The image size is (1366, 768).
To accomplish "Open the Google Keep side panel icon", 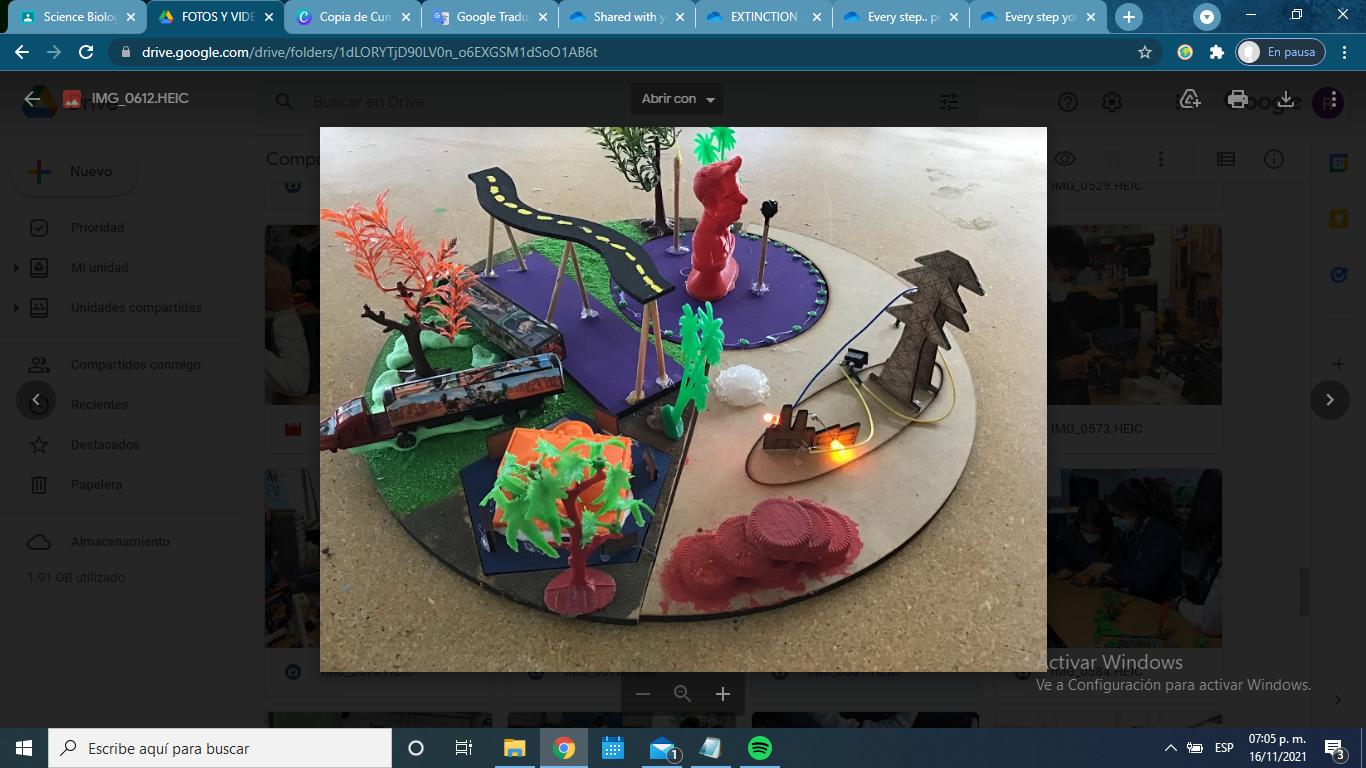I will tap(1339, 219).
